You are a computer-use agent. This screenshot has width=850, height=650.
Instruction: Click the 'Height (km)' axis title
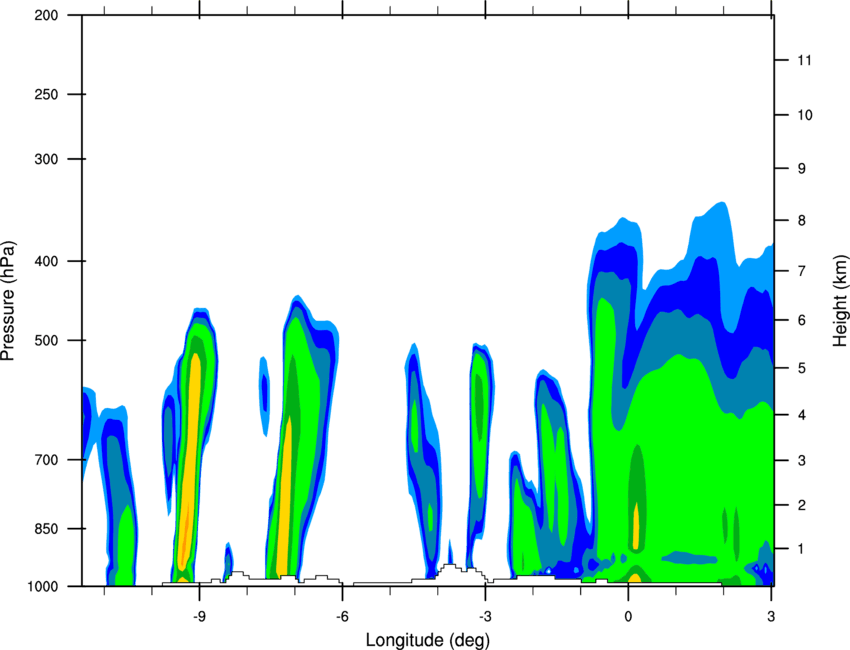coord(840,301)
